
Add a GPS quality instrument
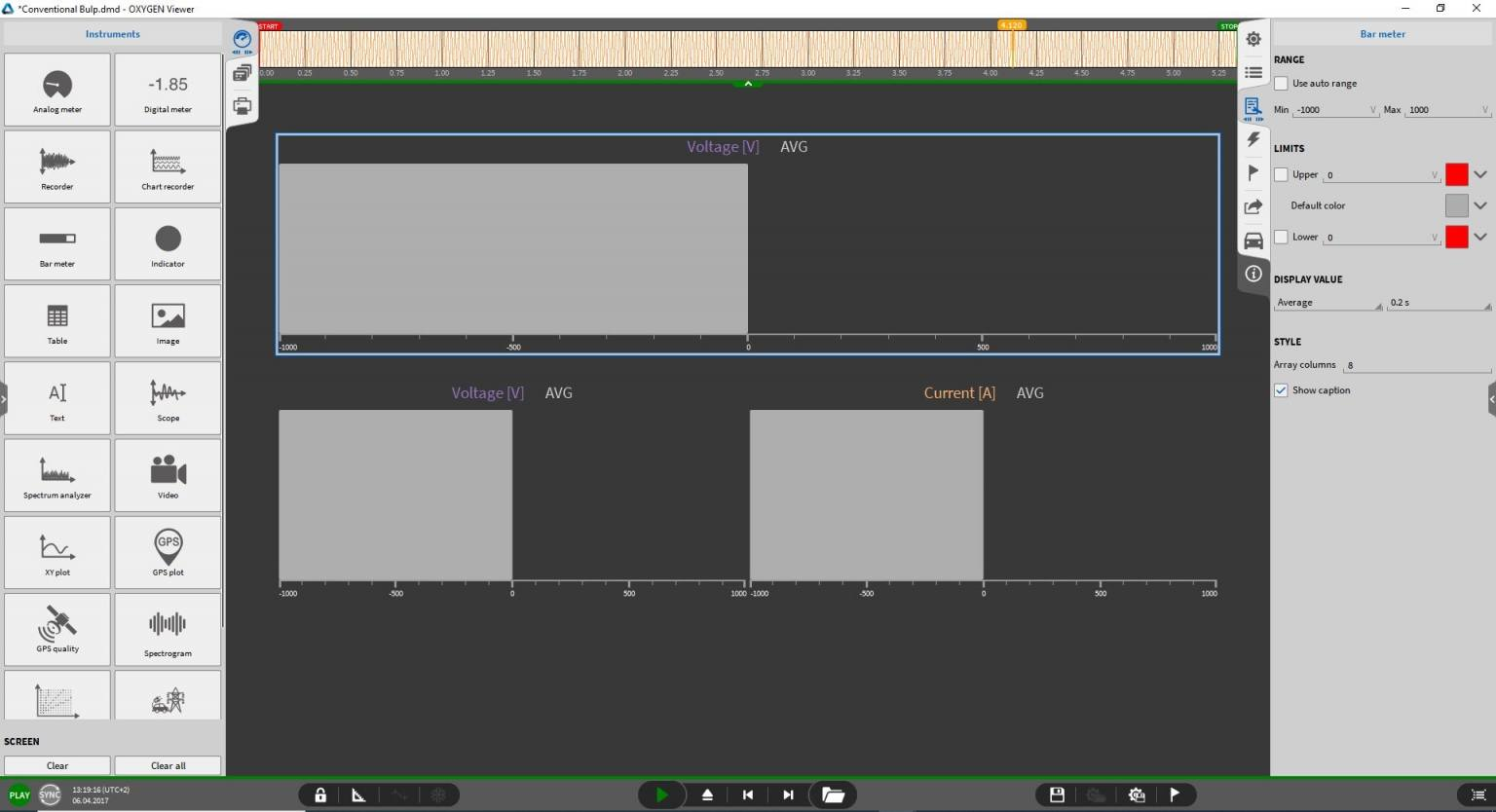coord(57,629)
